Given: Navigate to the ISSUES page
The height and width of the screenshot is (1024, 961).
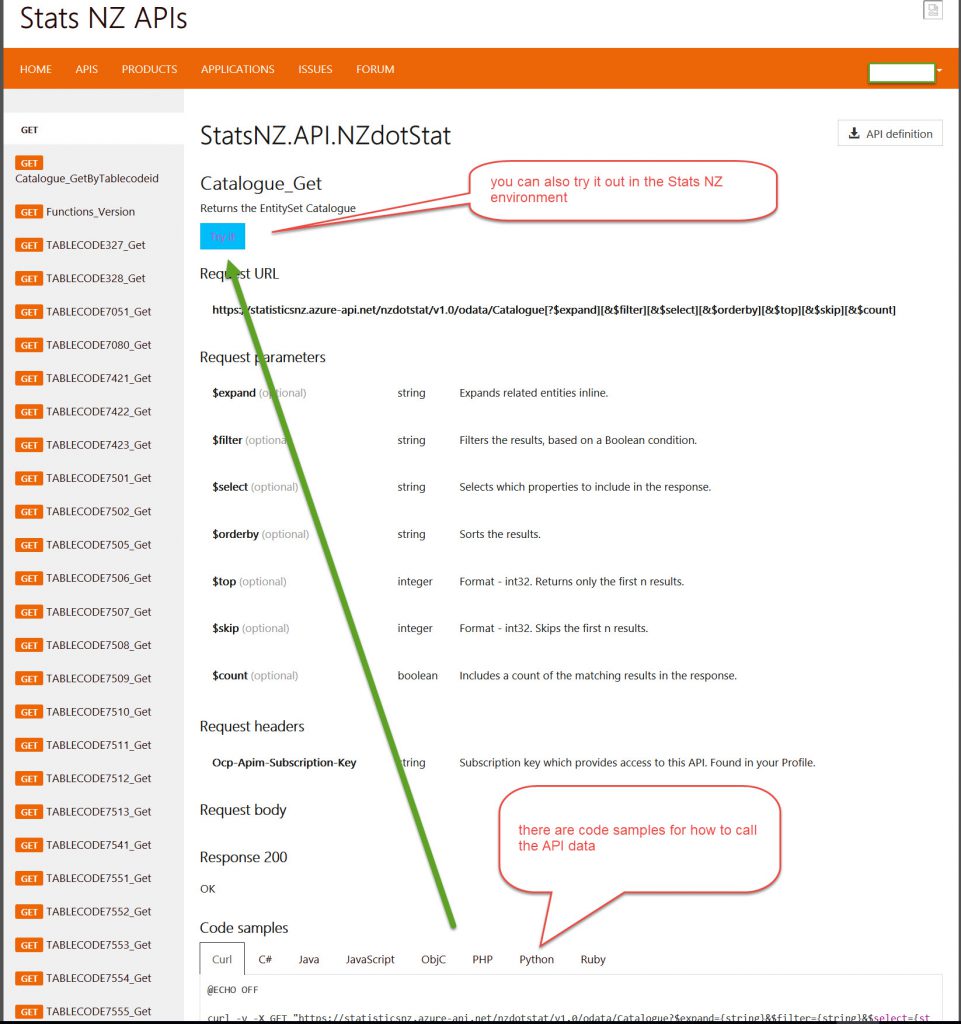Looking at the screenshot, I should [315, 70].
